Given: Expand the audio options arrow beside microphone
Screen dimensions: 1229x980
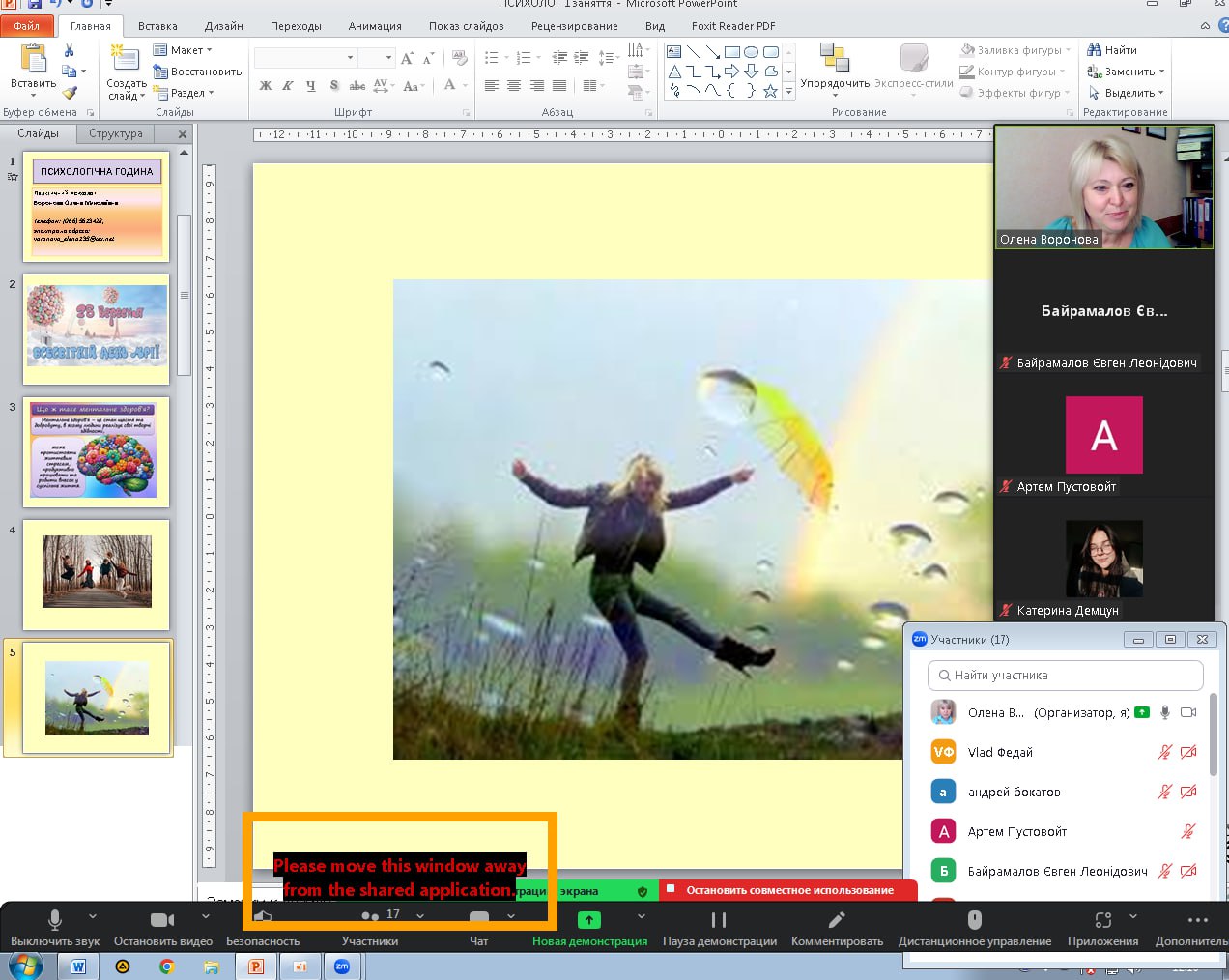Looking at the screenshot, I should click(93, 915).
